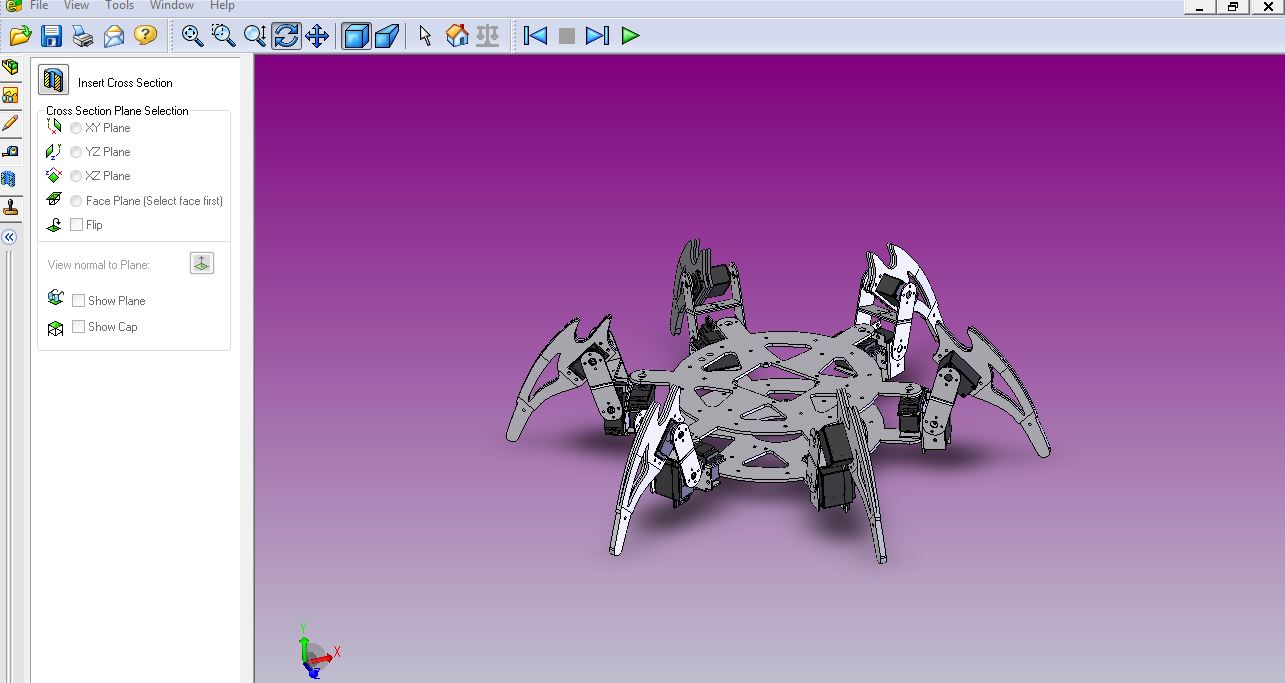Viewport: 1285px width, 683px height.
Task: Play the animation with green arrow
Action: coord(630,36)
